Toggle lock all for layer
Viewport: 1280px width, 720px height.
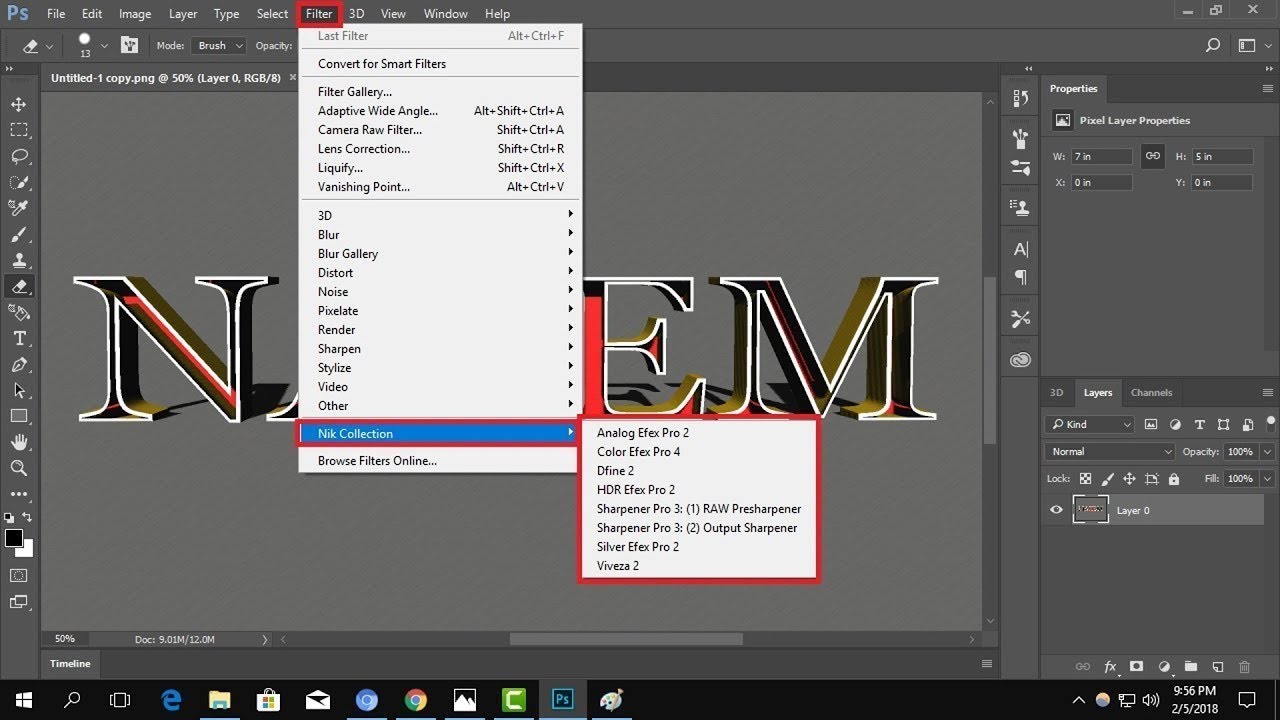pos(1173,479)
